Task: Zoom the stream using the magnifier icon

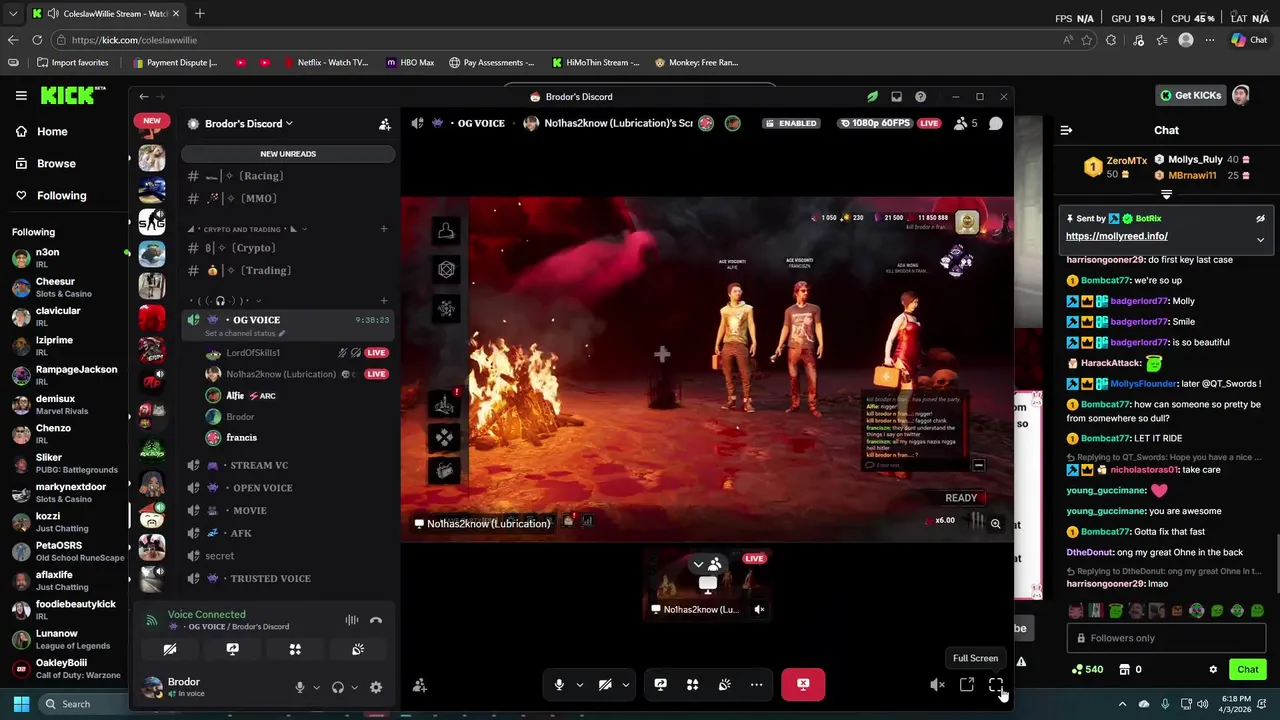Action: coord(995,523)
